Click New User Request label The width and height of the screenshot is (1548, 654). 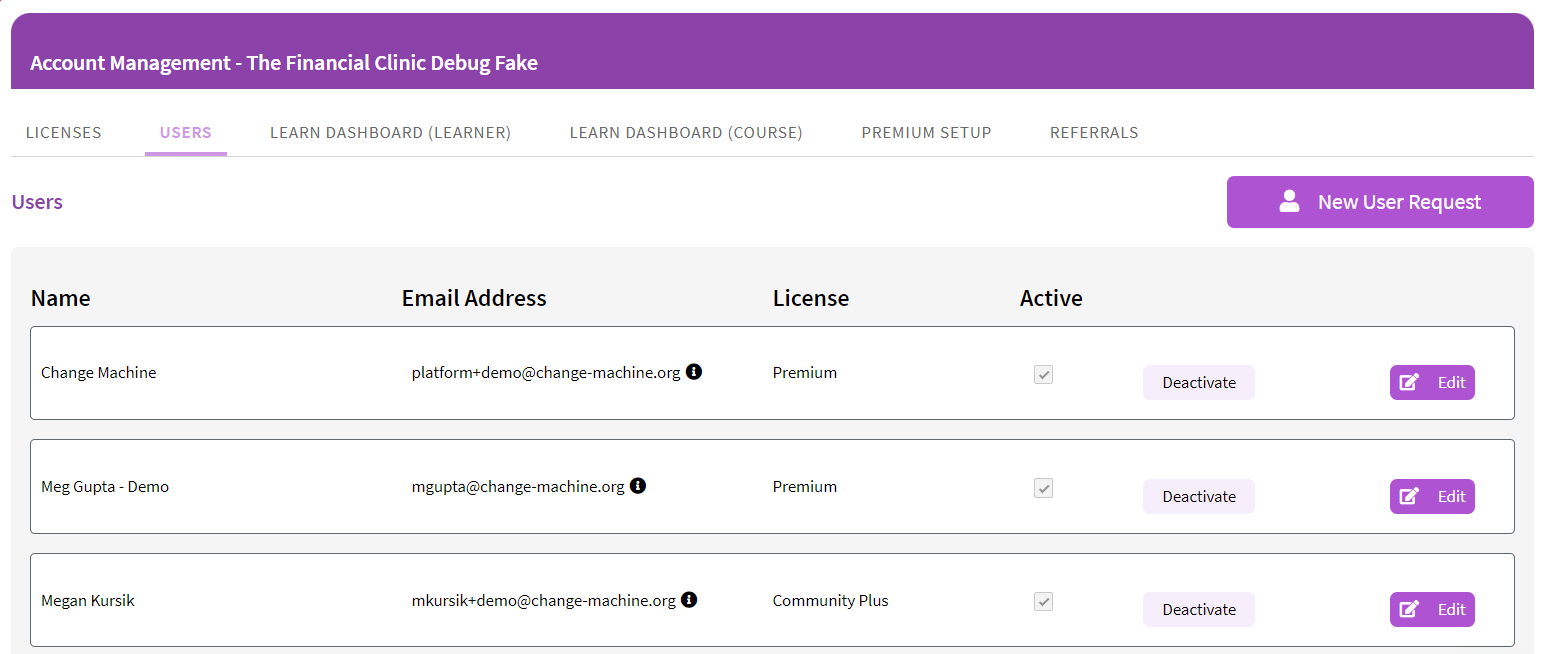1399,202
